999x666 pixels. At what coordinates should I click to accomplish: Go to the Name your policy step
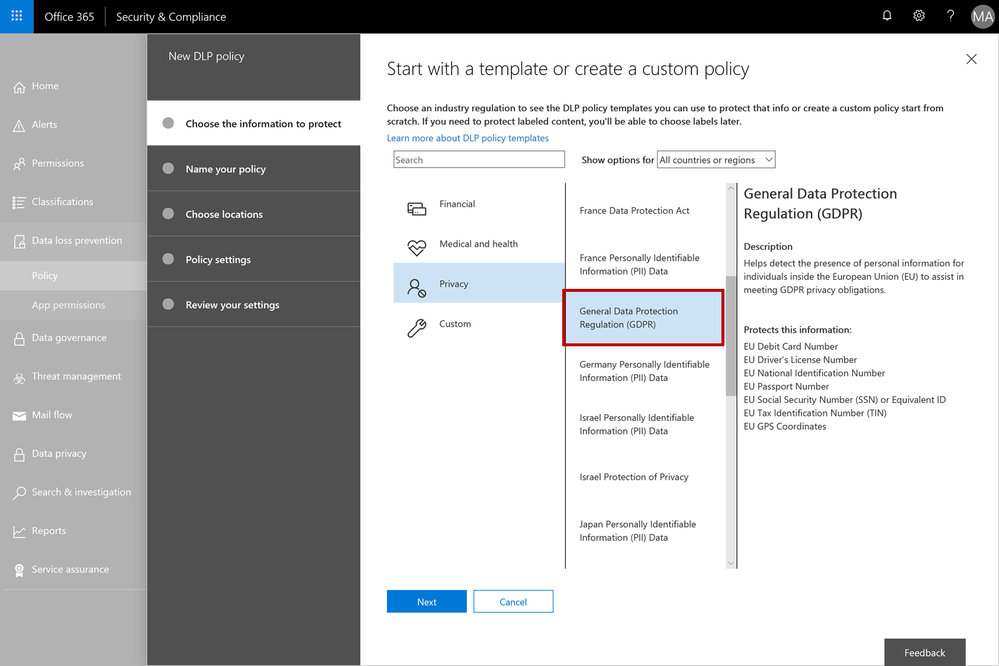[x=225, y=169]
